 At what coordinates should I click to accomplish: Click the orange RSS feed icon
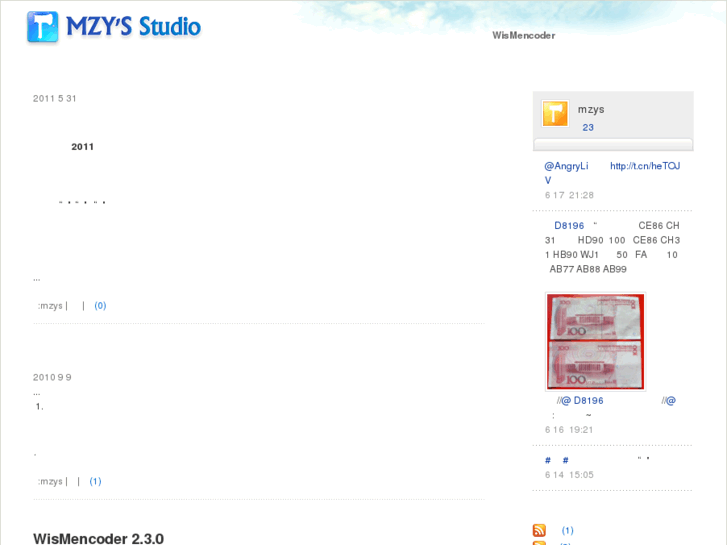(539, 530)
